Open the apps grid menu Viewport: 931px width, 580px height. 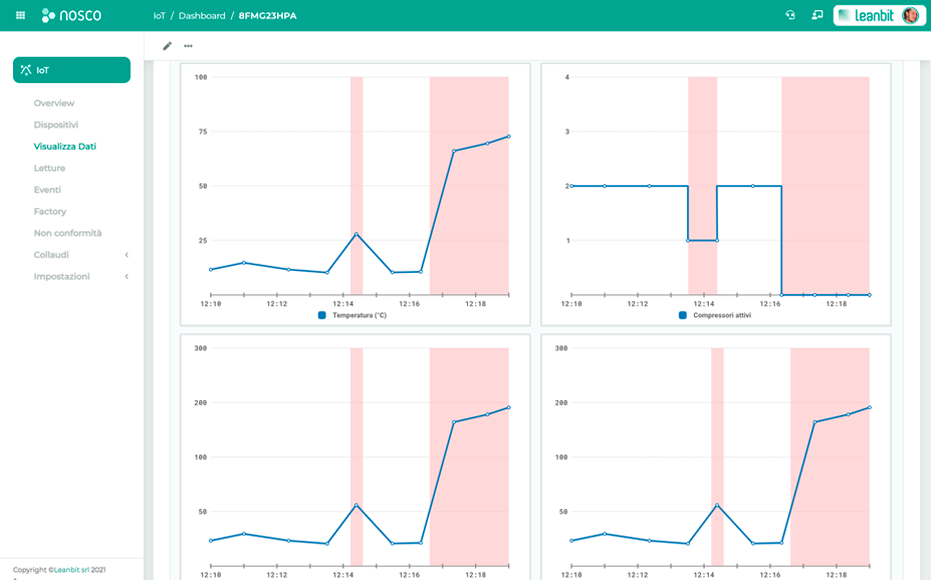point(20,16)
